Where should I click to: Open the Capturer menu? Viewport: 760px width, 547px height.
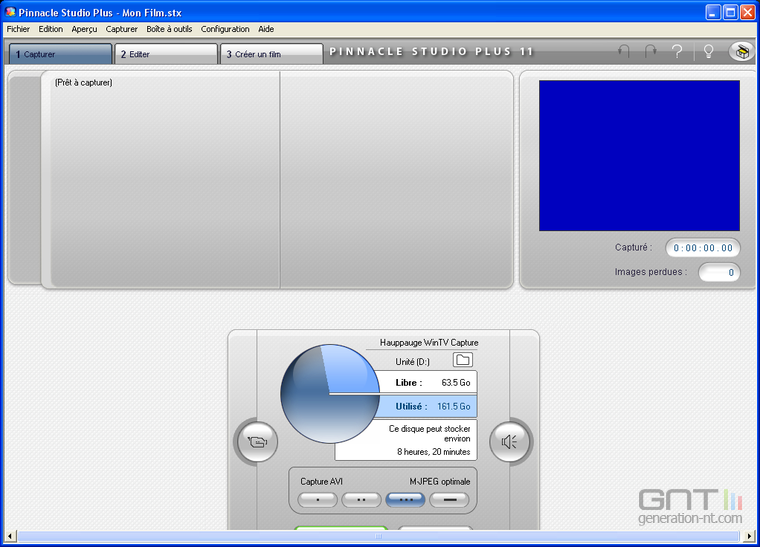click(122, 29)
